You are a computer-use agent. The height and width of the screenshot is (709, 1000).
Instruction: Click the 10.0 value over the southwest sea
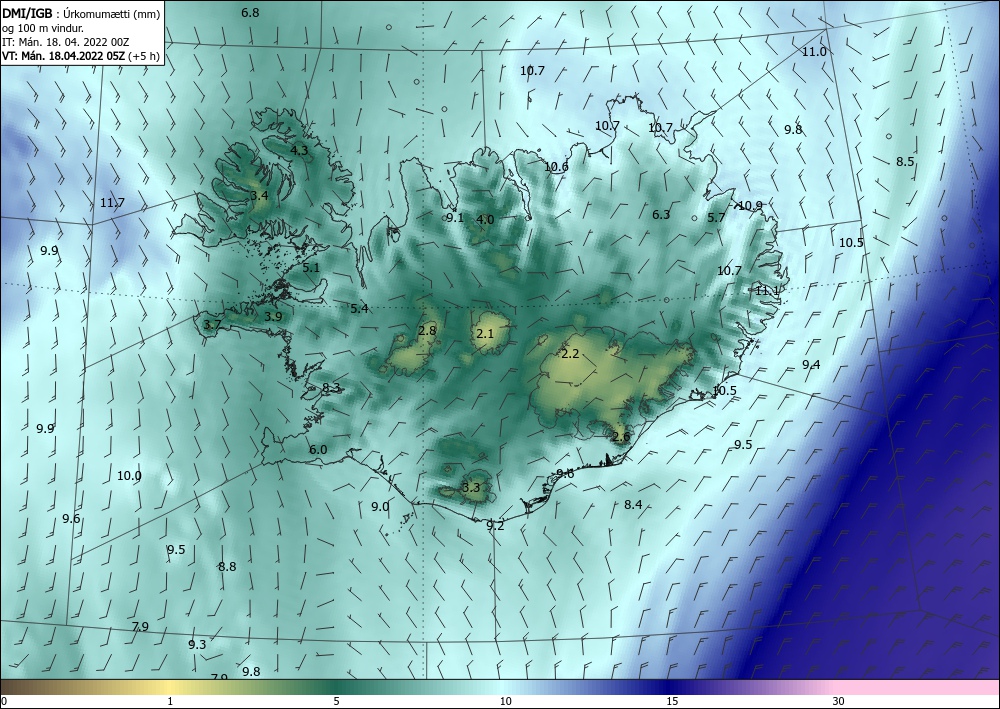pyautogui.click(x=129, y=476)
